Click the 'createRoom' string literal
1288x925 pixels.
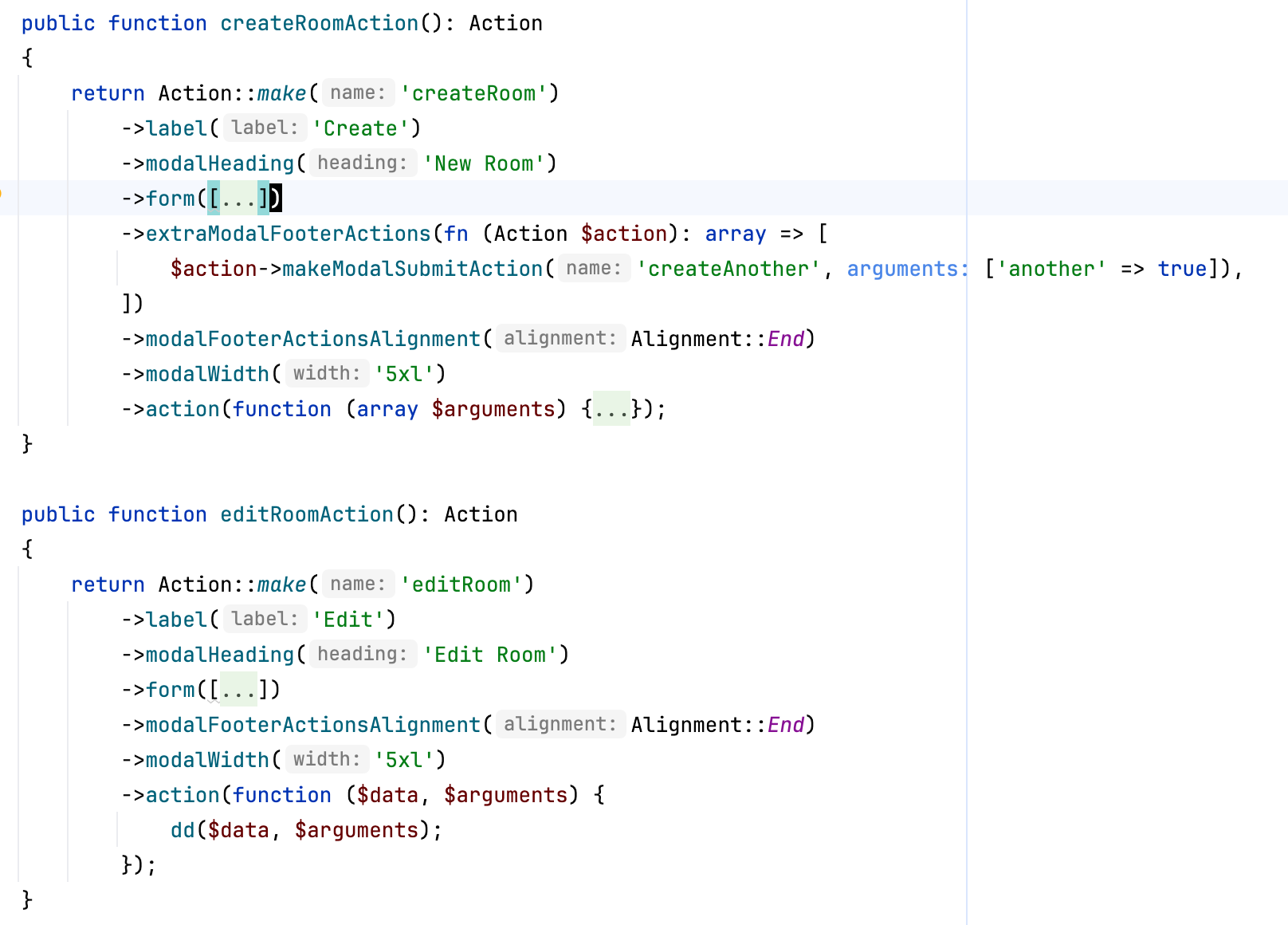click(x=473, y=93)
